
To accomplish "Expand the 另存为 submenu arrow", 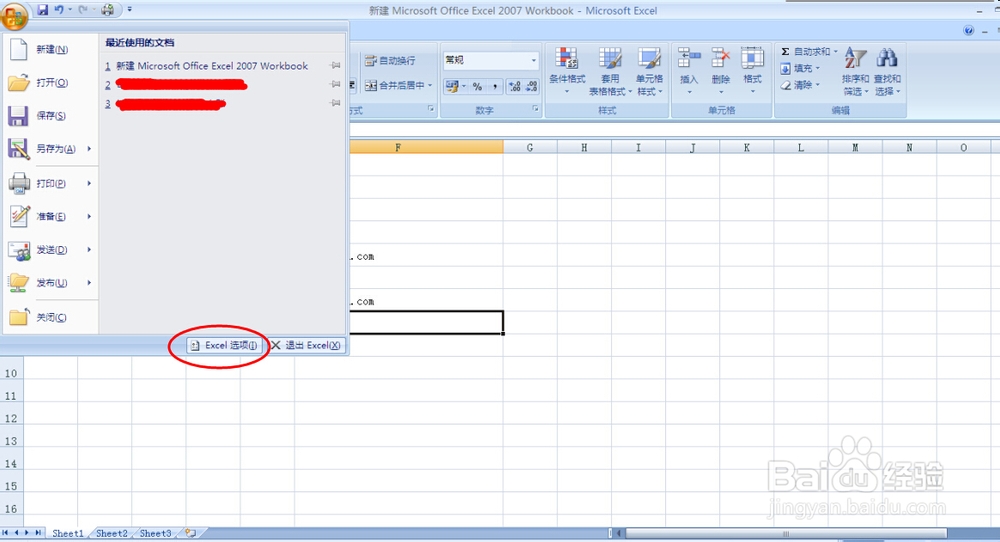I will [x=89, y=149].
